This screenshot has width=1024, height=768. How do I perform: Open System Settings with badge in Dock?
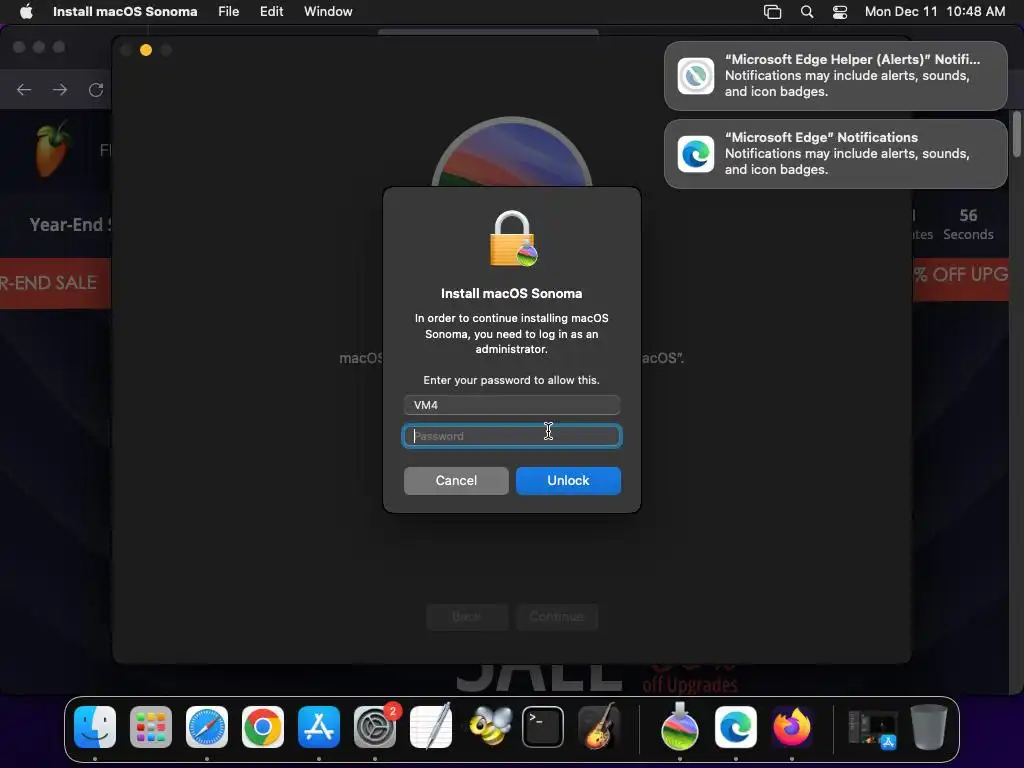point(375,727)
